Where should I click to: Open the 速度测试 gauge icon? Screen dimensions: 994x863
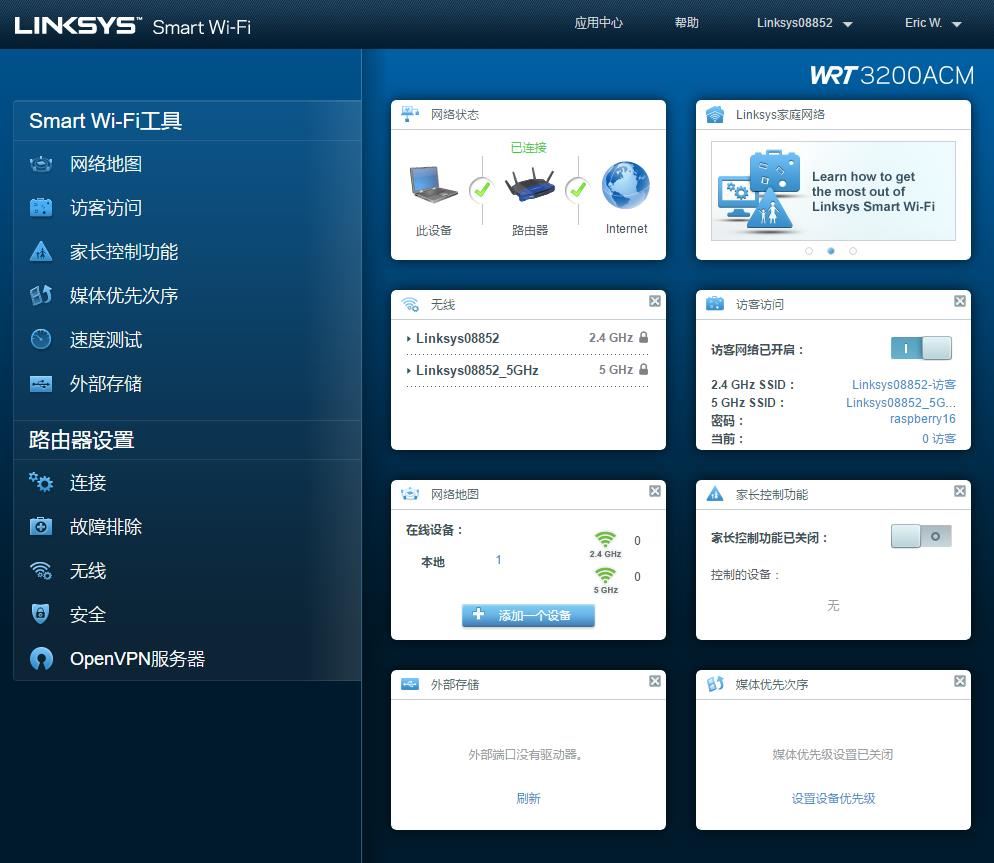(x=41, y=339)
